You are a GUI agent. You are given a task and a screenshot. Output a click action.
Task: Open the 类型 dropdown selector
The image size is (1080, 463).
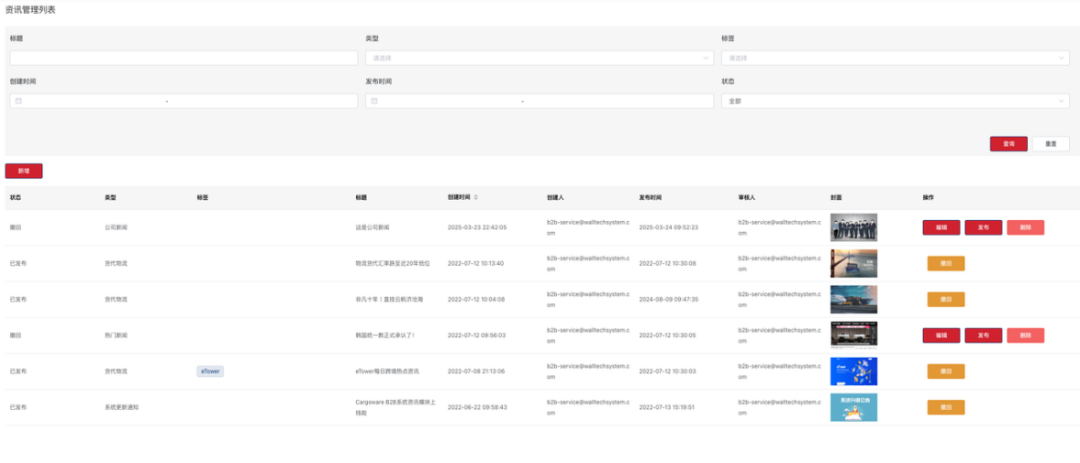click(539, 58)
